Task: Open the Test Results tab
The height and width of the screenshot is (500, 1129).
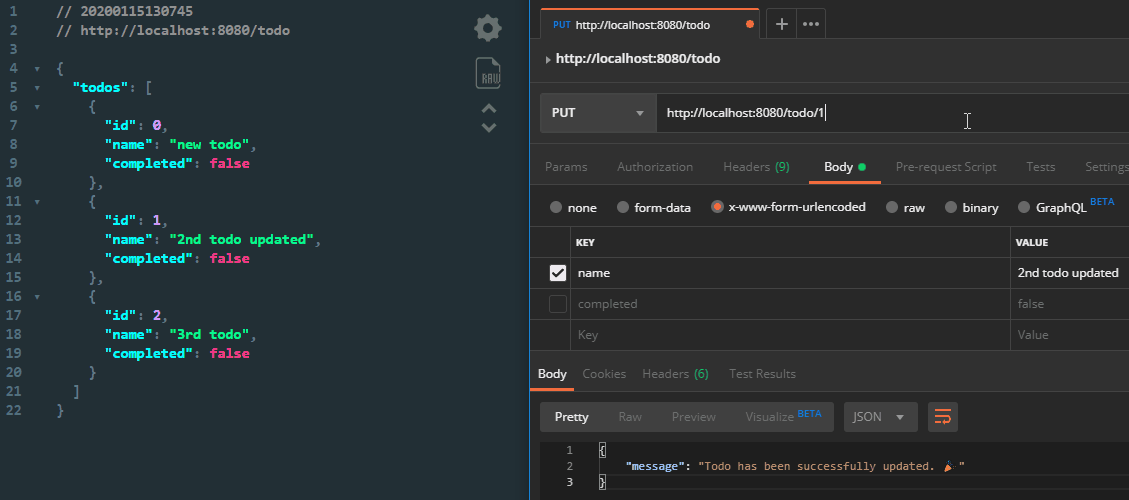Action: pos(763,374)
